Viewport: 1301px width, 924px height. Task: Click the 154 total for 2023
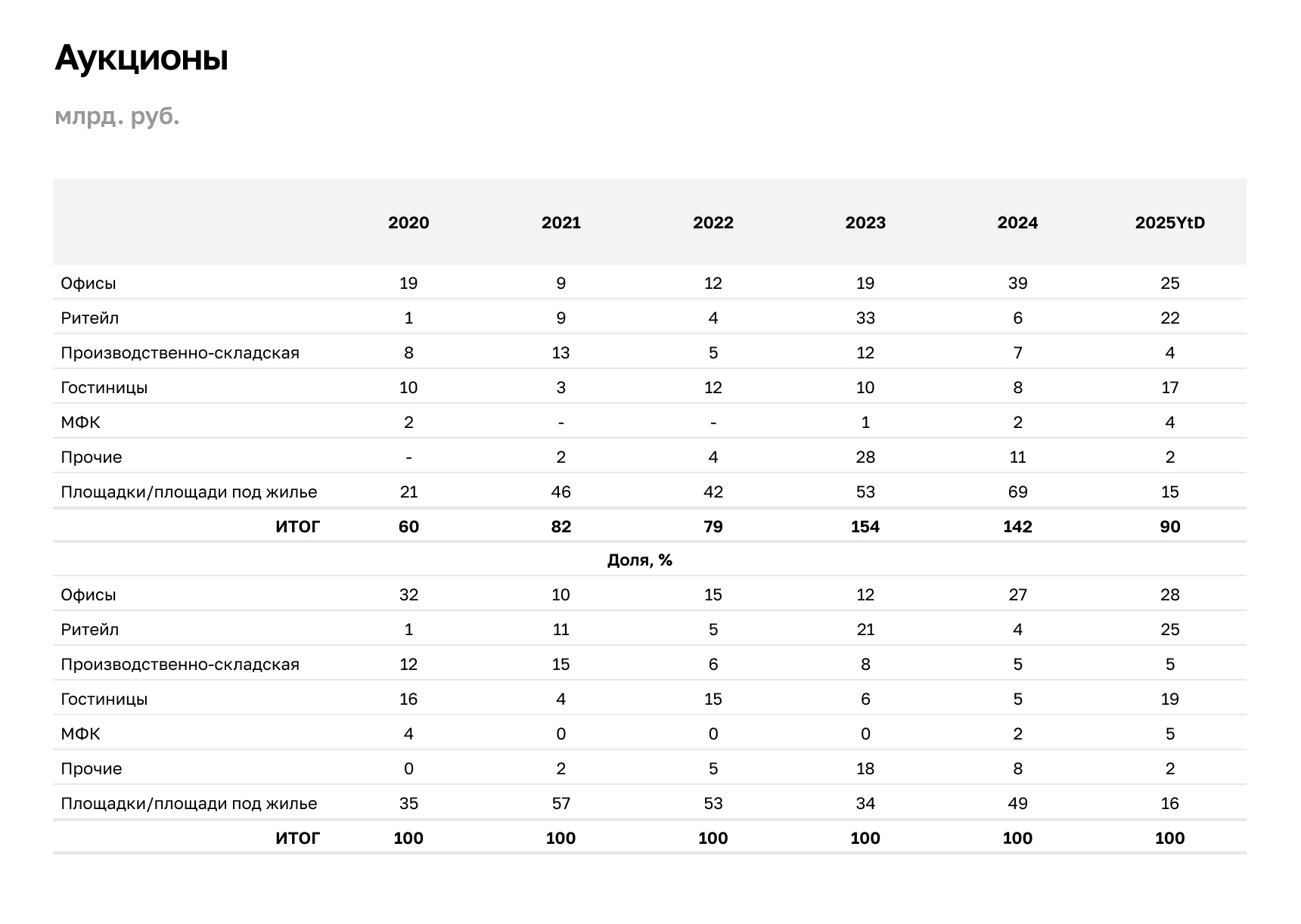(x=865, y=527)
